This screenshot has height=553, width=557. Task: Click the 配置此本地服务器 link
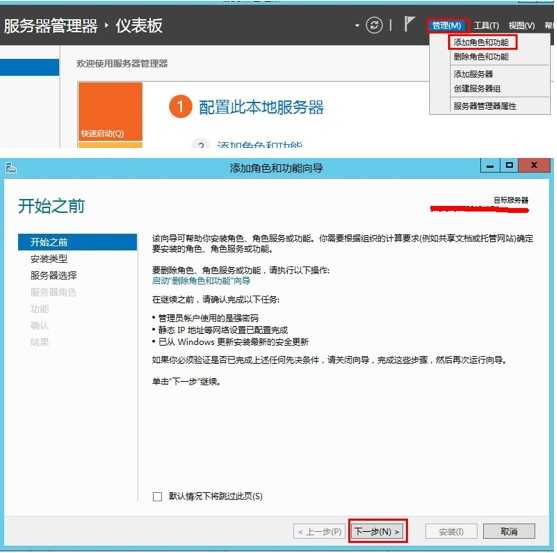click(x=261, y=107)
